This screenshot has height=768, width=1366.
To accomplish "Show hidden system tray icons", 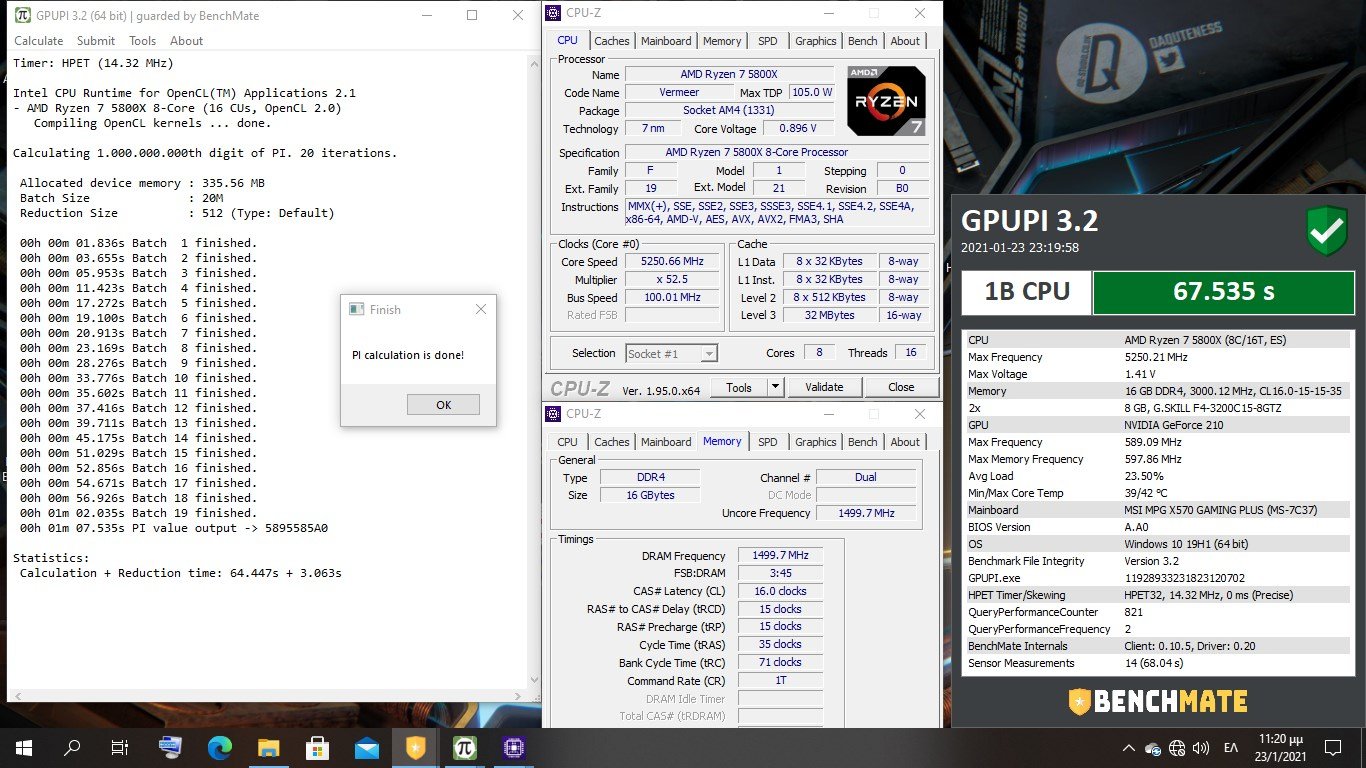I will [x=1129, y=748].
